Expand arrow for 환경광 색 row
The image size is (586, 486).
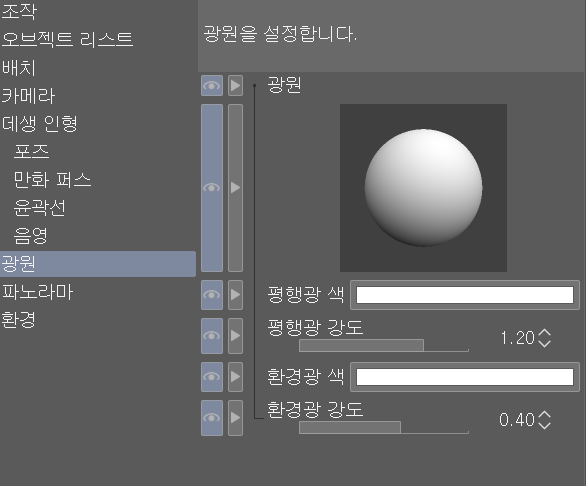[235, 376]
